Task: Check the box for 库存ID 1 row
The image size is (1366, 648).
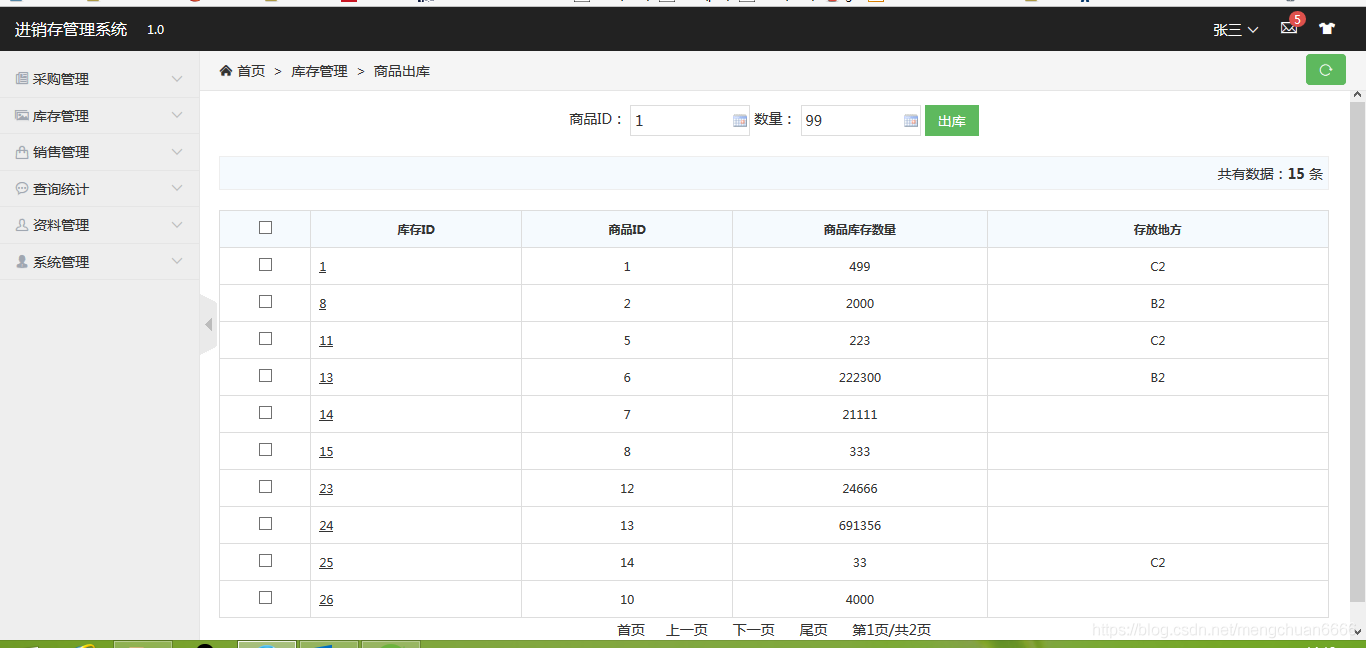Action: (x=265, y=265)
